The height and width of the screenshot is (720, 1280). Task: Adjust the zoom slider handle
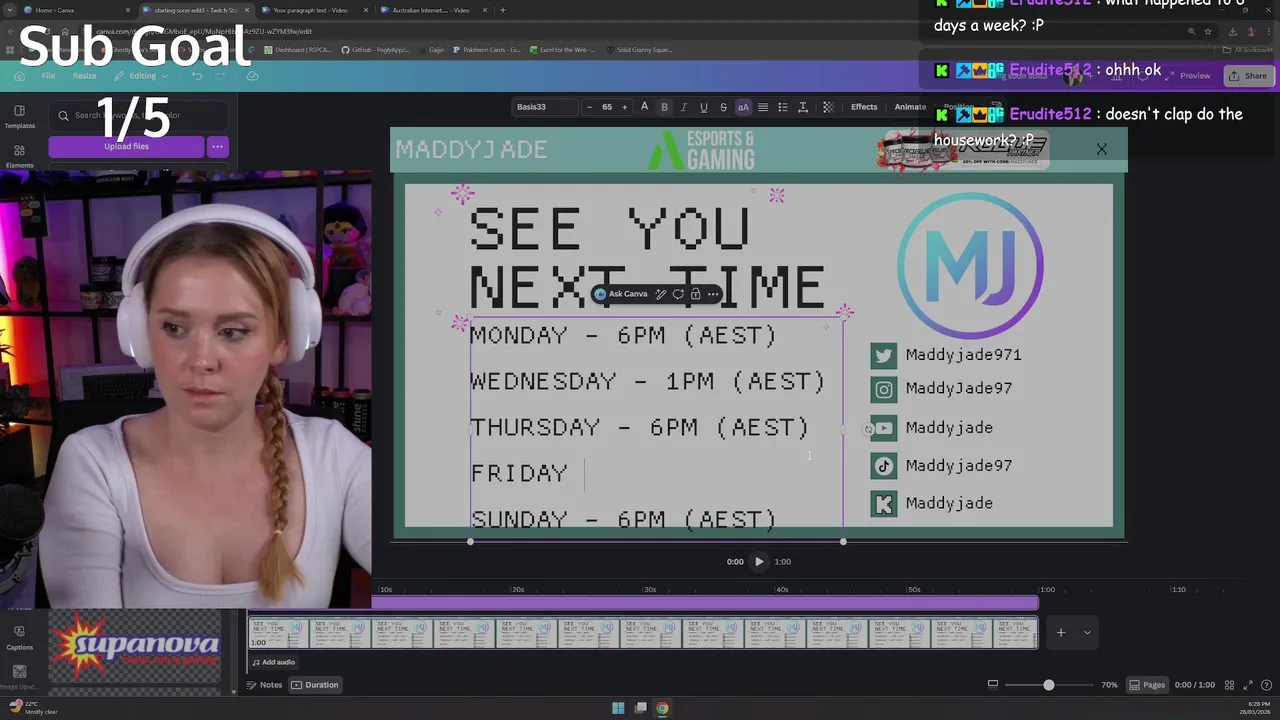1048,685
